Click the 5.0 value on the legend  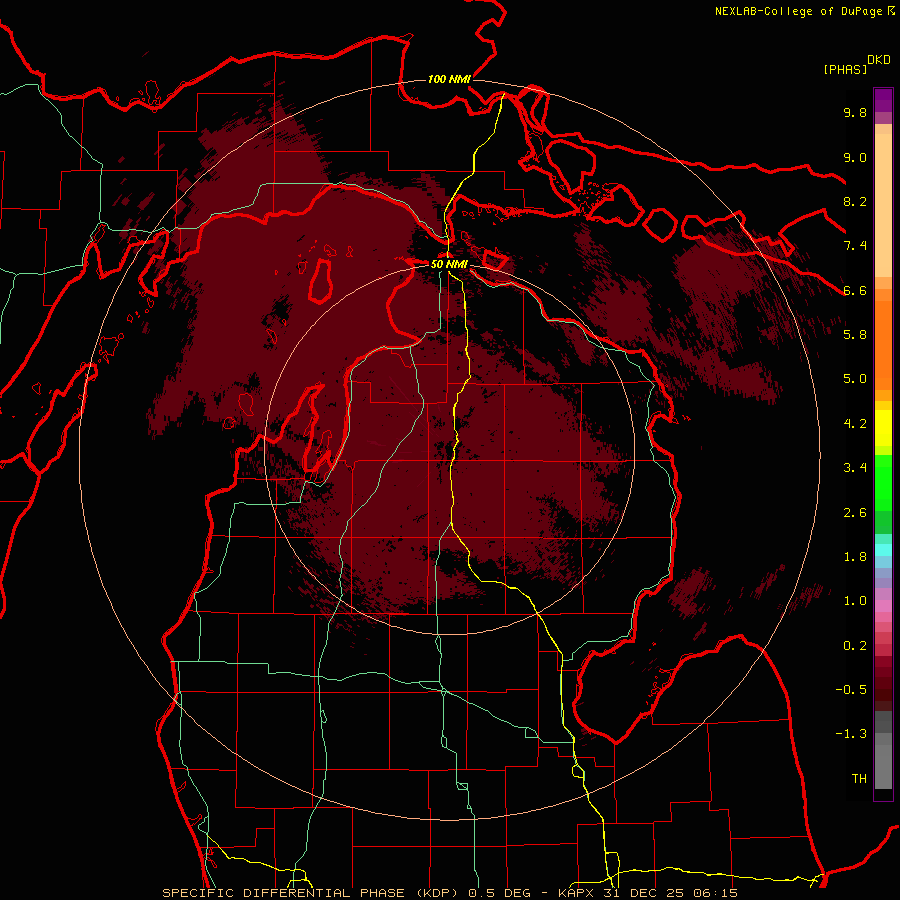[855, 379]
